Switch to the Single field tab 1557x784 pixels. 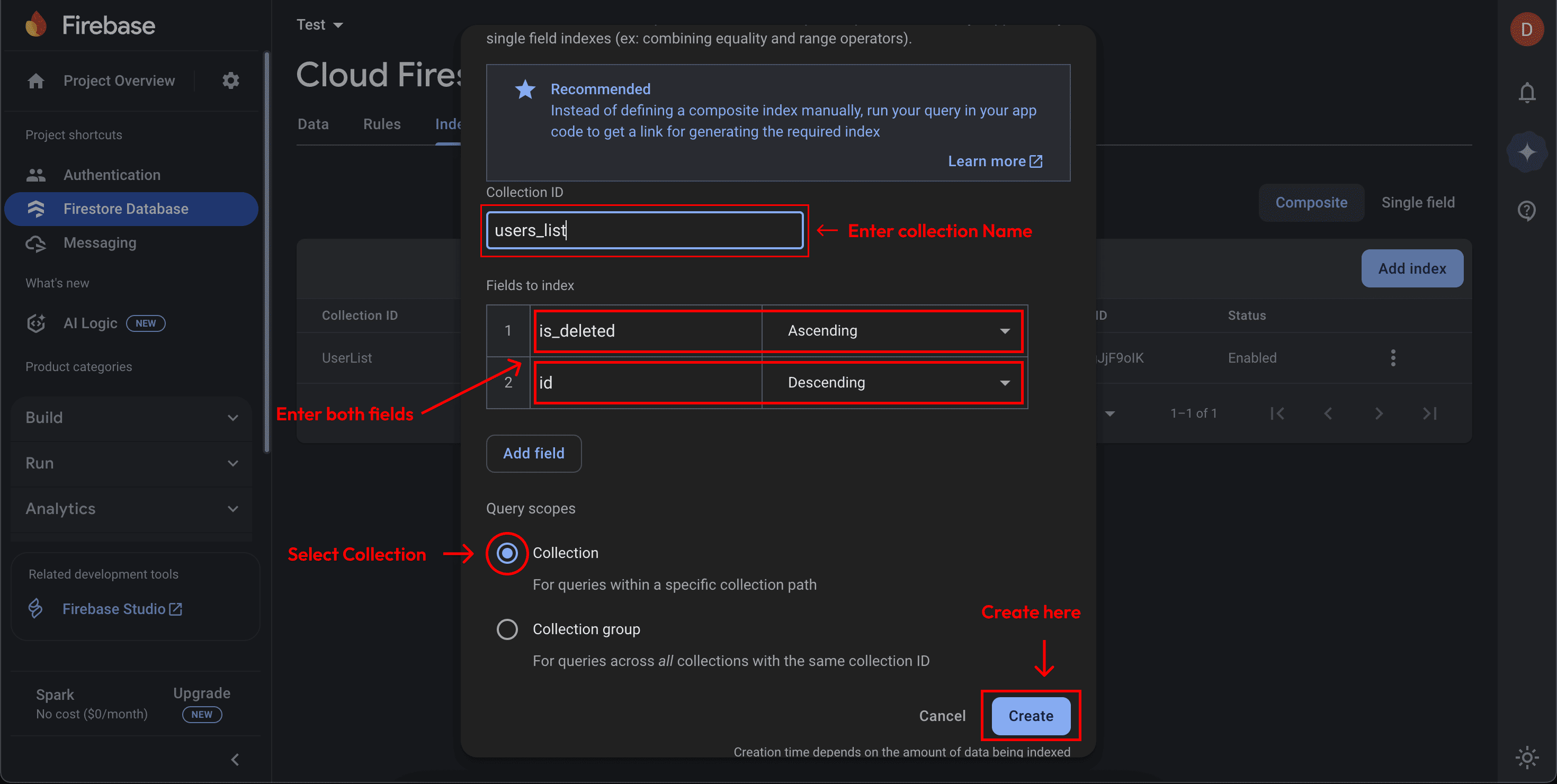point(1418,202)
